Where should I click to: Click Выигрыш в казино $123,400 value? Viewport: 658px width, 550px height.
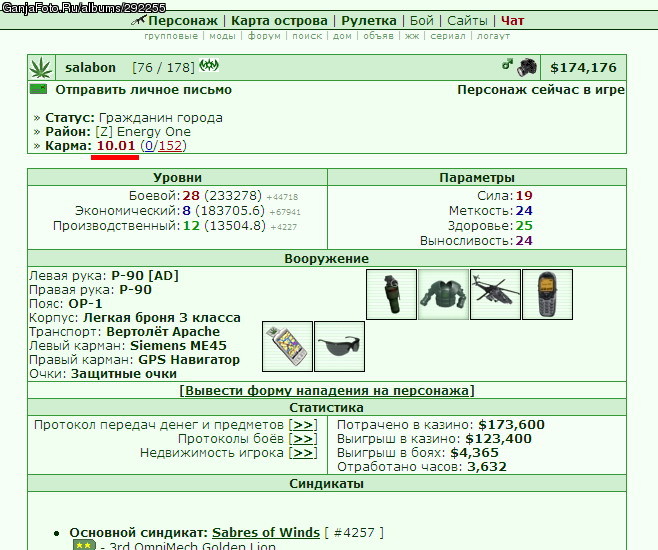[x=498, y=439]
